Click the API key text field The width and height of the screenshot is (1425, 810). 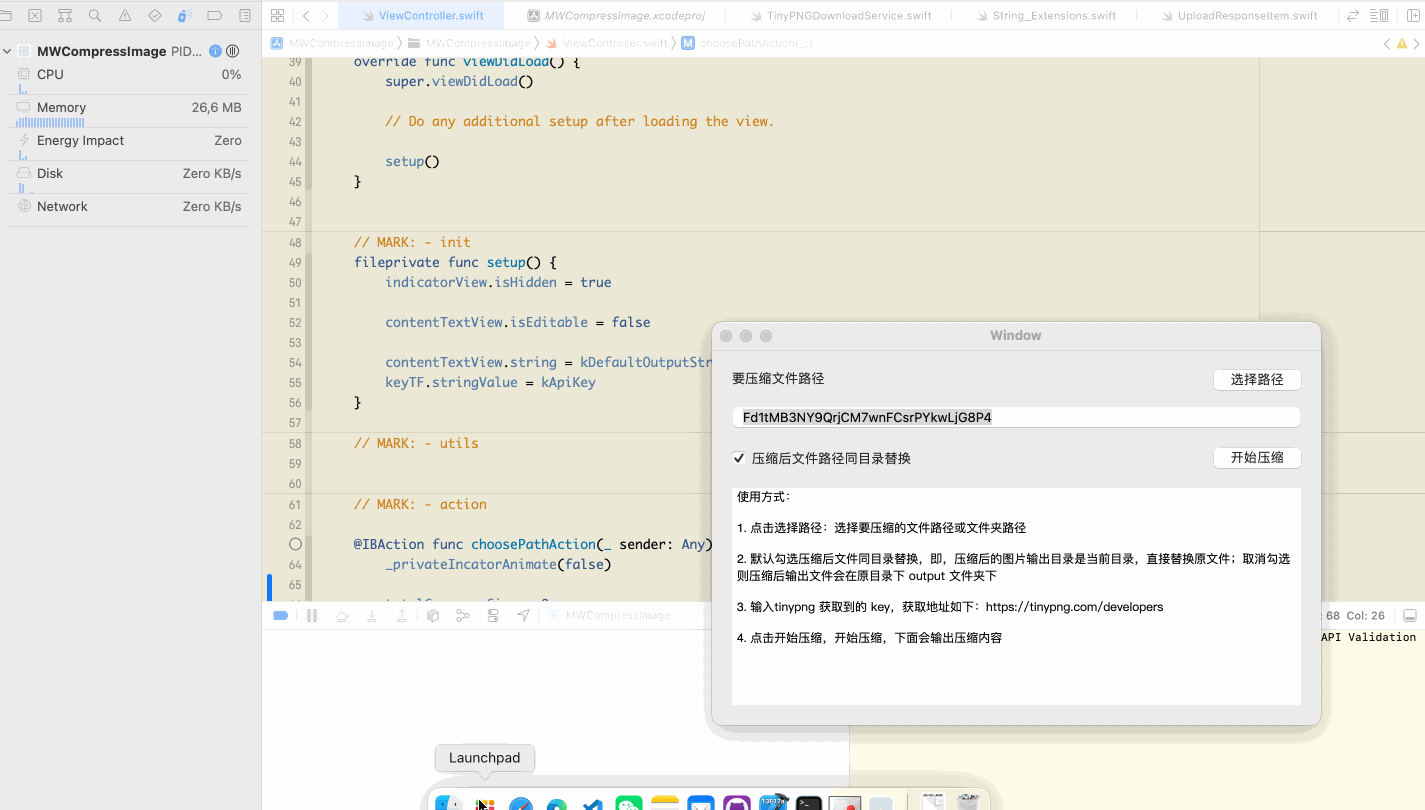[x=1015, y=417]
